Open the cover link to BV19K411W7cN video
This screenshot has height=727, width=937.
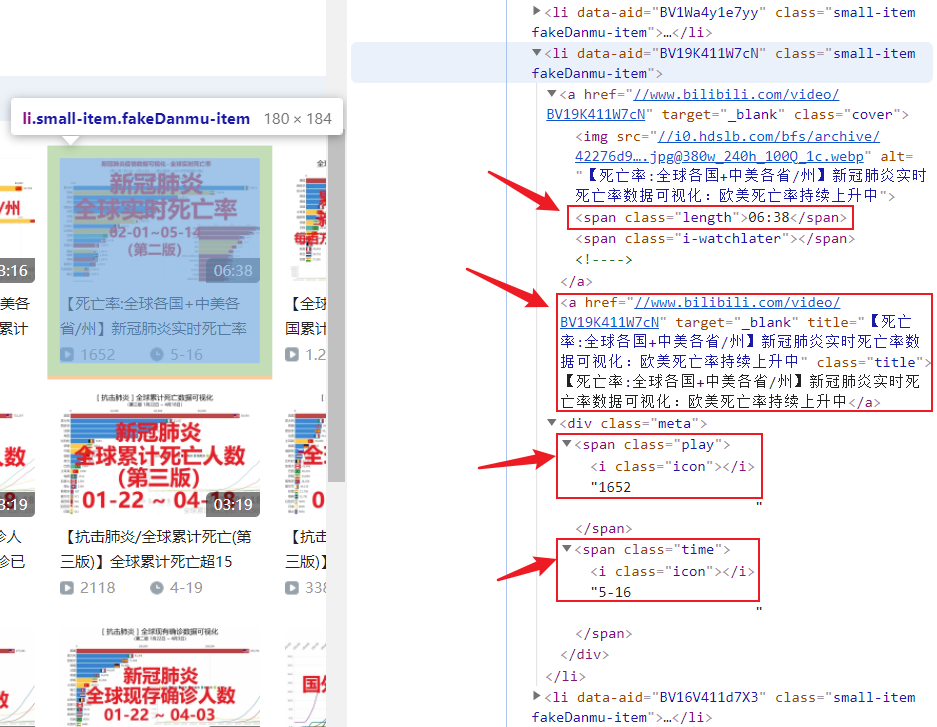[693, 105]
